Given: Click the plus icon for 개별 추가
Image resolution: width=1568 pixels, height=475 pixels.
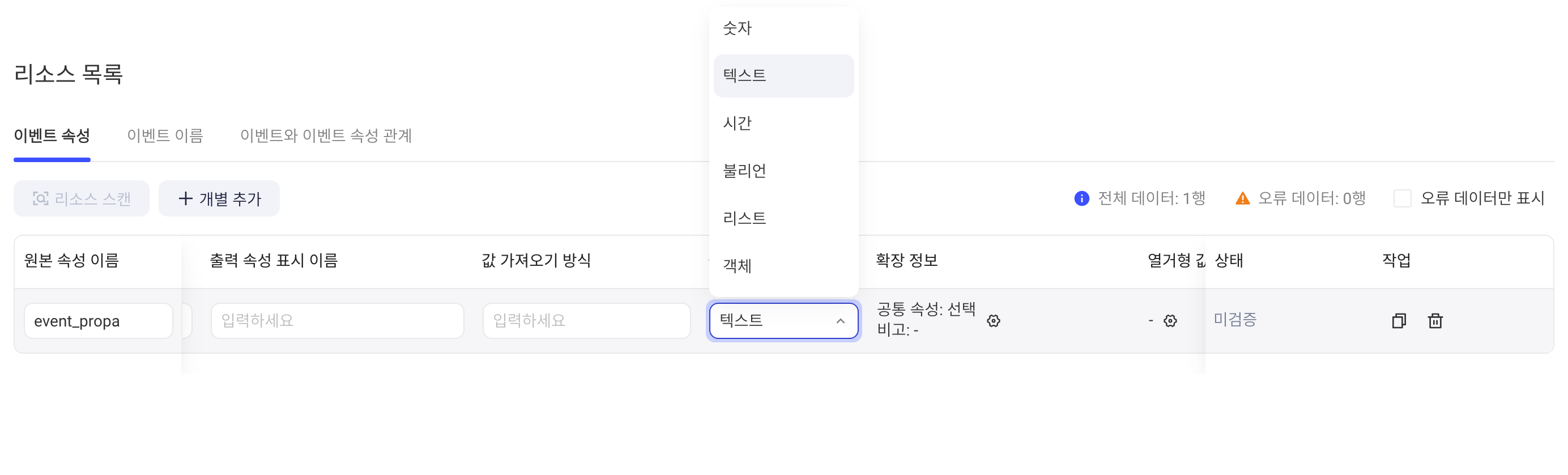Looking at the screenshot, I should 185,198.
